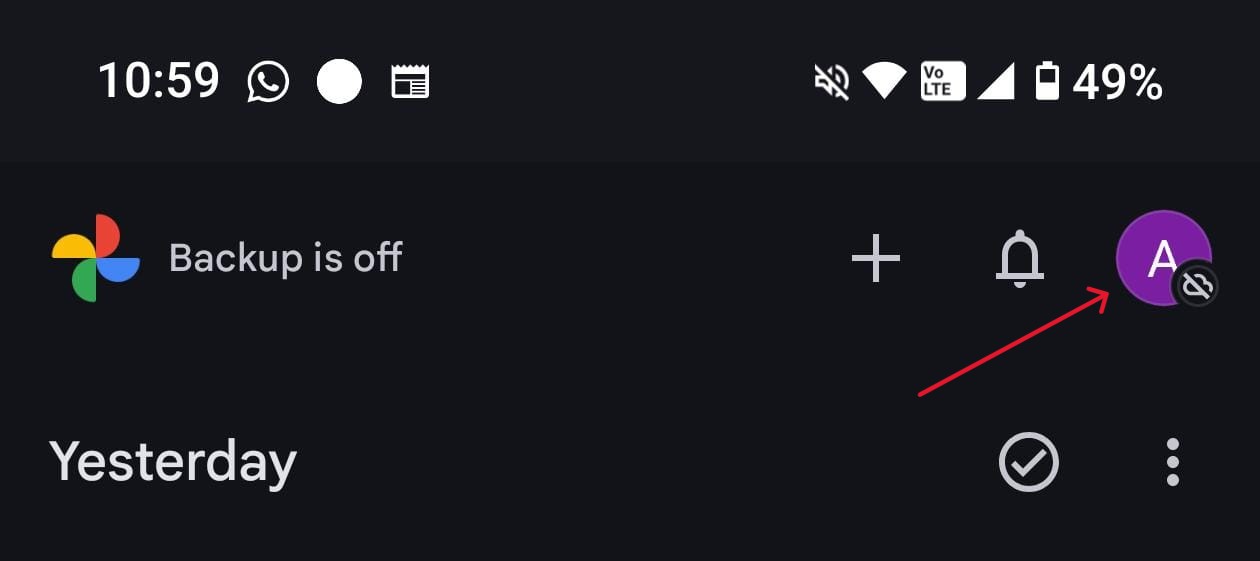Select all photos from Yesterday checkmark
This screenshot has height=561, width=1260.
[1028, 462]
